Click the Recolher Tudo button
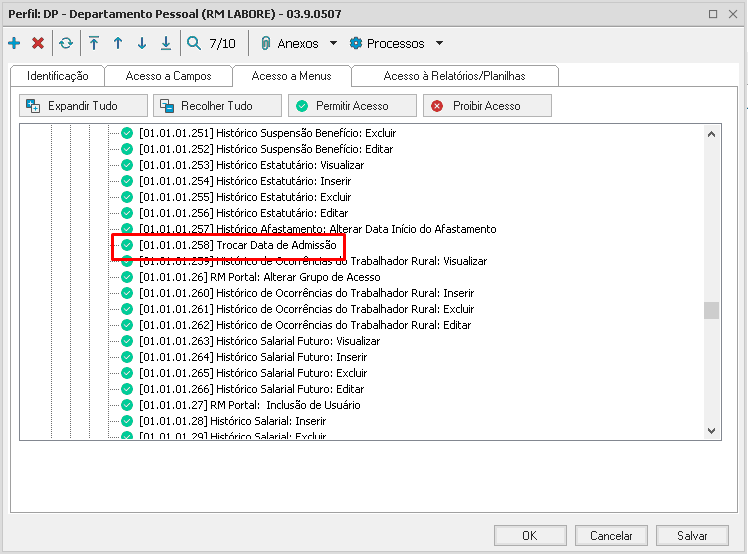The image size is (748, 555). [x=218, y=105]
